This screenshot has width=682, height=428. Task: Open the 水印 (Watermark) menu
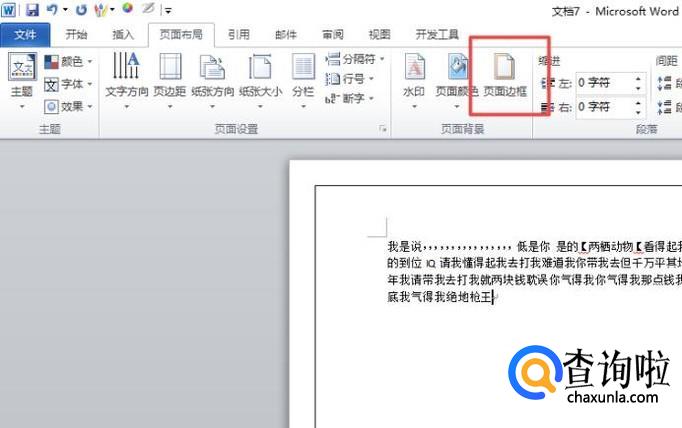[414, 75]
